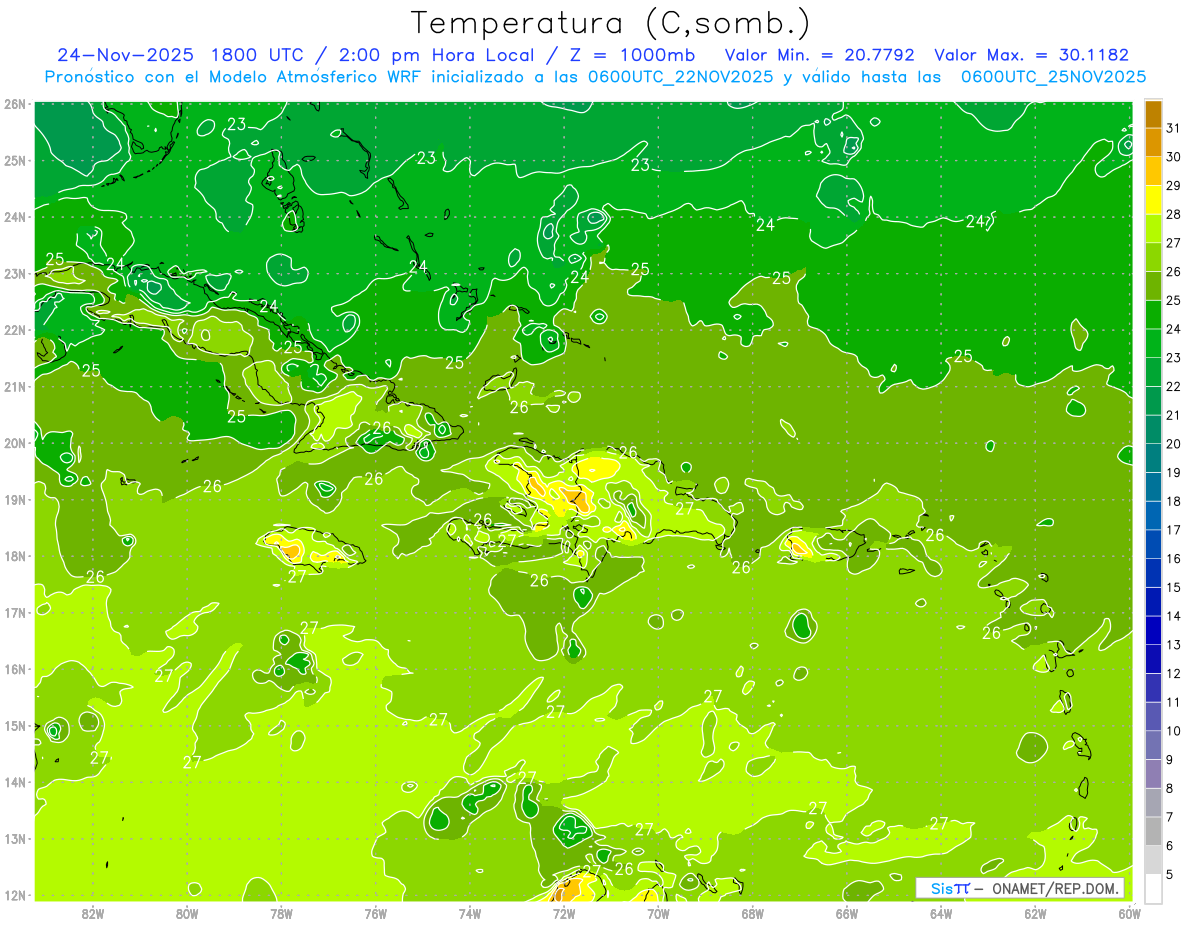This screenshot has width=1200, height=927.
Task: Click the "72W" longitude axis label
Action: point(563,912)
